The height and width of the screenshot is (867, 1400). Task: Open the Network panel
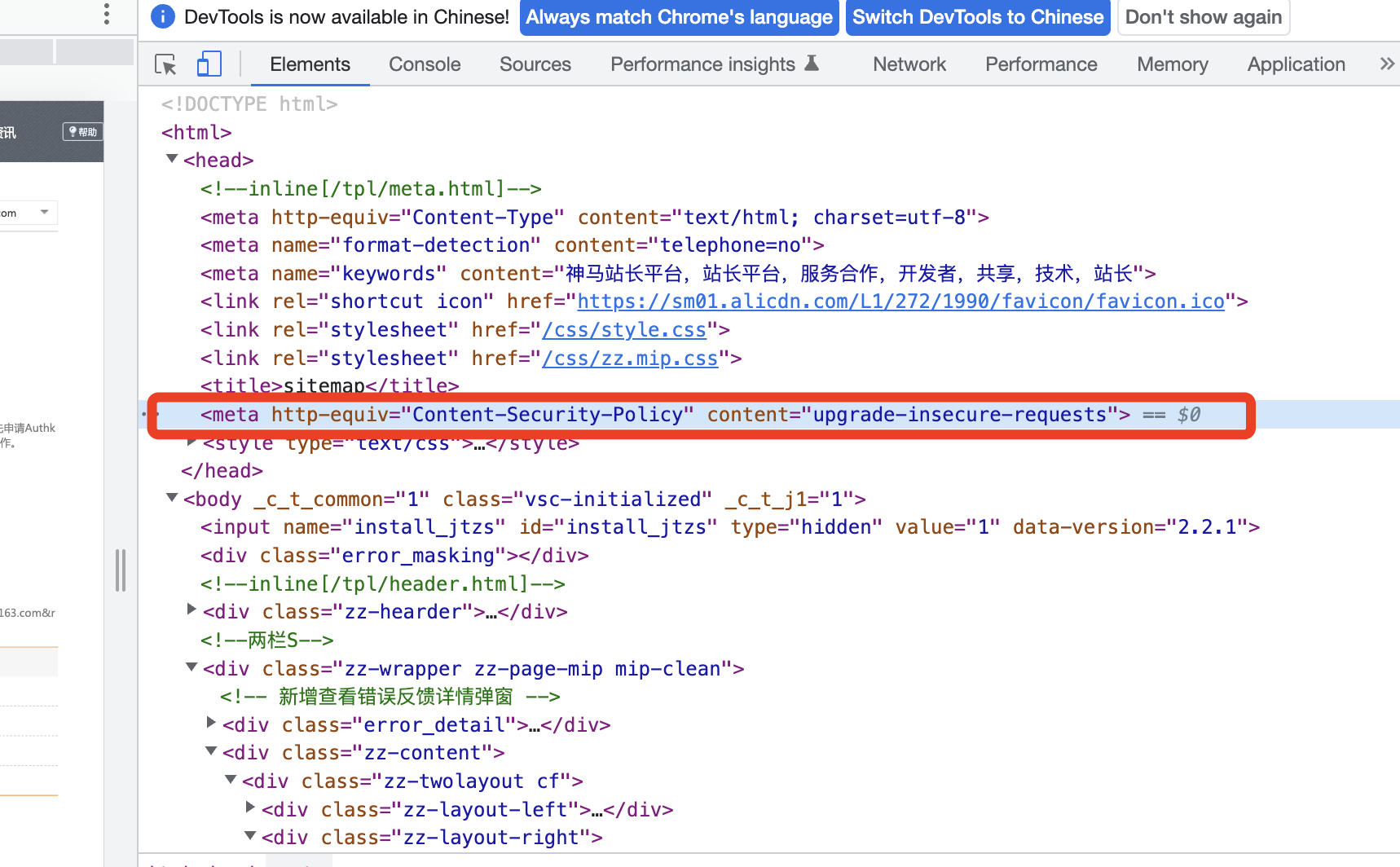click(x=909, y=64)
